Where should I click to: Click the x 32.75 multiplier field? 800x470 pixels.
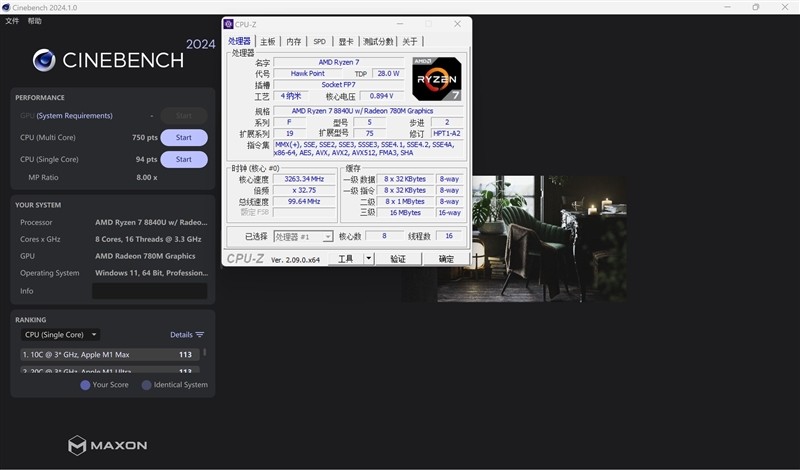pos(304,190)
